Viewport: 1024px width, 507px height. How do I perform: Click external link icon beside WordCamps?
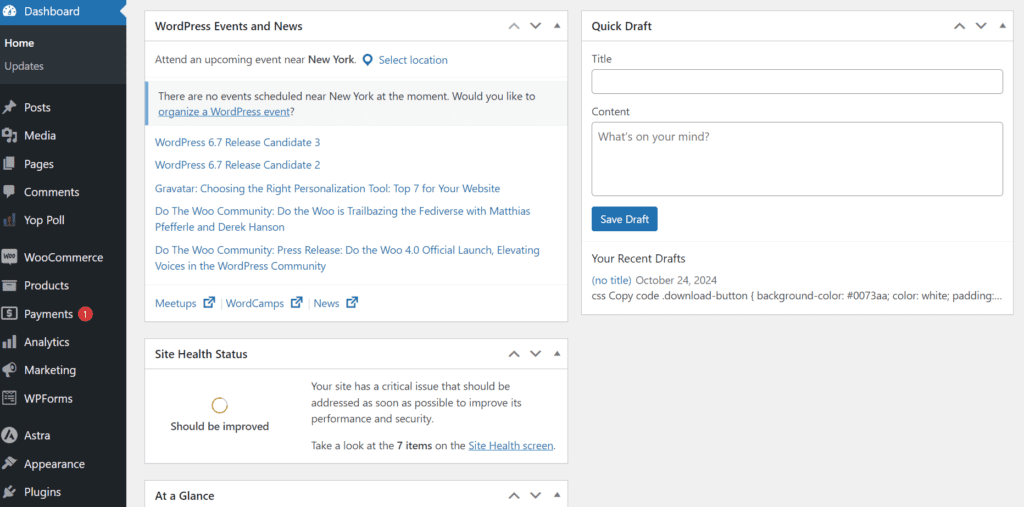tap(296, 303)
